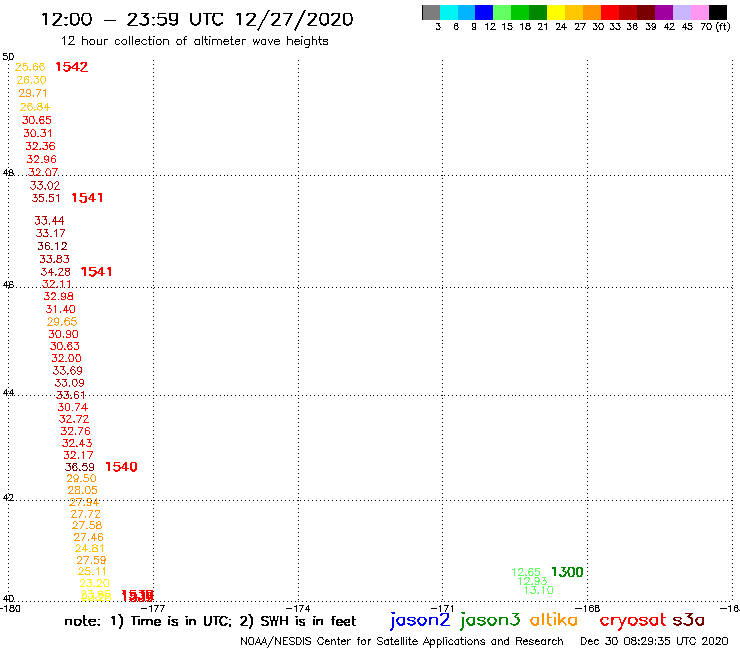Select wave height value 24.81
Viewport: 740px width, 650px height.
90,549
